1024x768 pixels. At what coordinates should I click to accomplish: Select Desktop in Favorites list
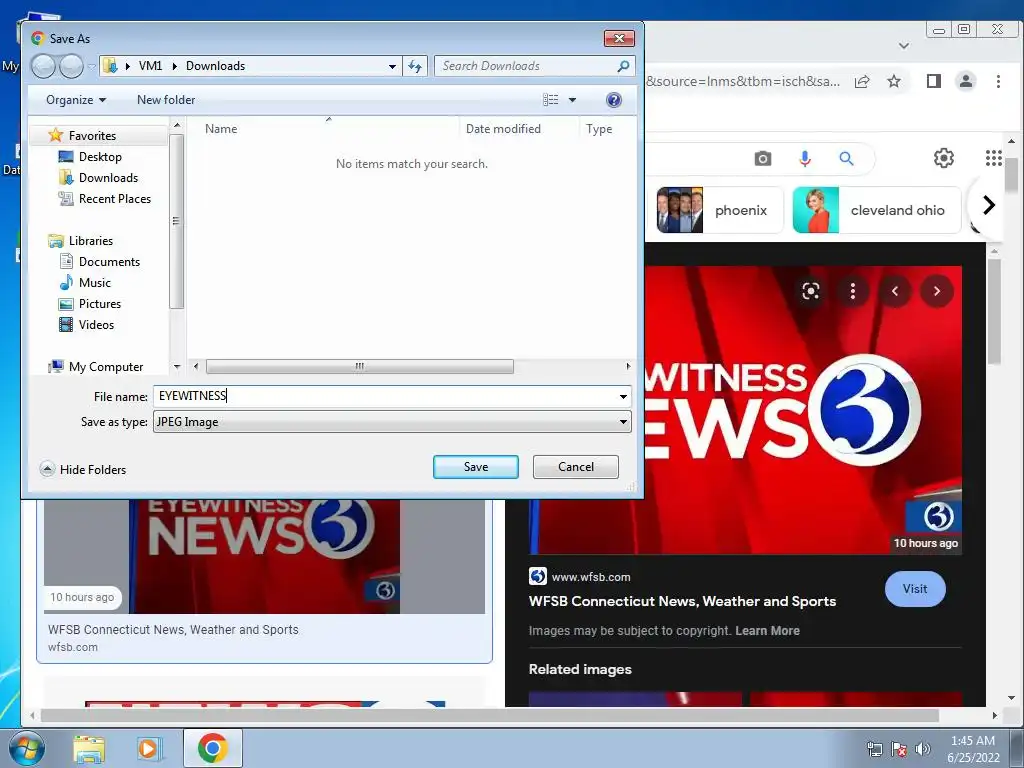tap(100, 157)
